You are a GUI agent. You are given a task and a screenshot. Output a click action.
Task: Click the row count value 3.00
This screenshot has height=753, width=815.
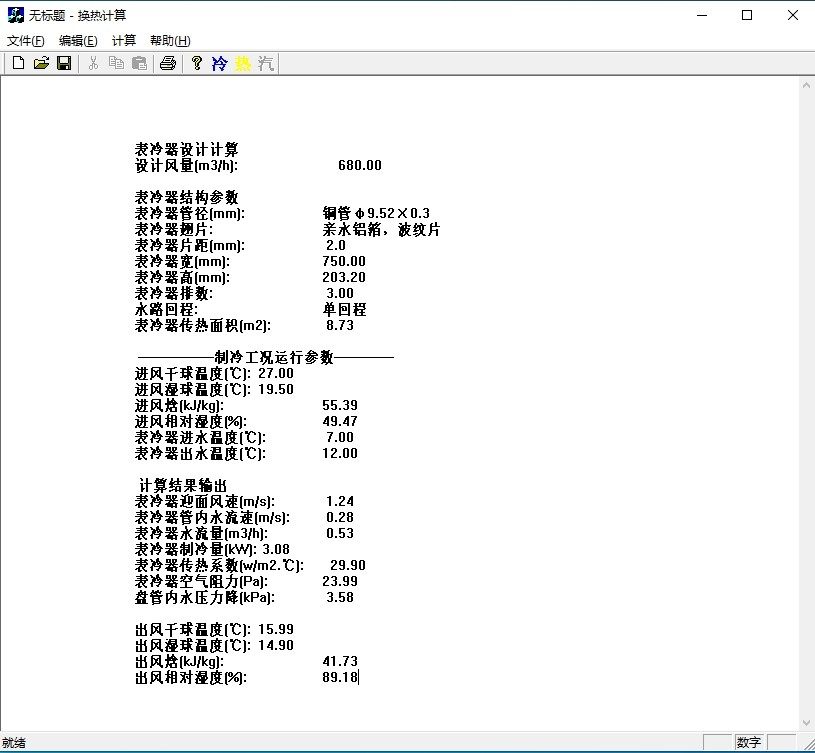(340, 293)
